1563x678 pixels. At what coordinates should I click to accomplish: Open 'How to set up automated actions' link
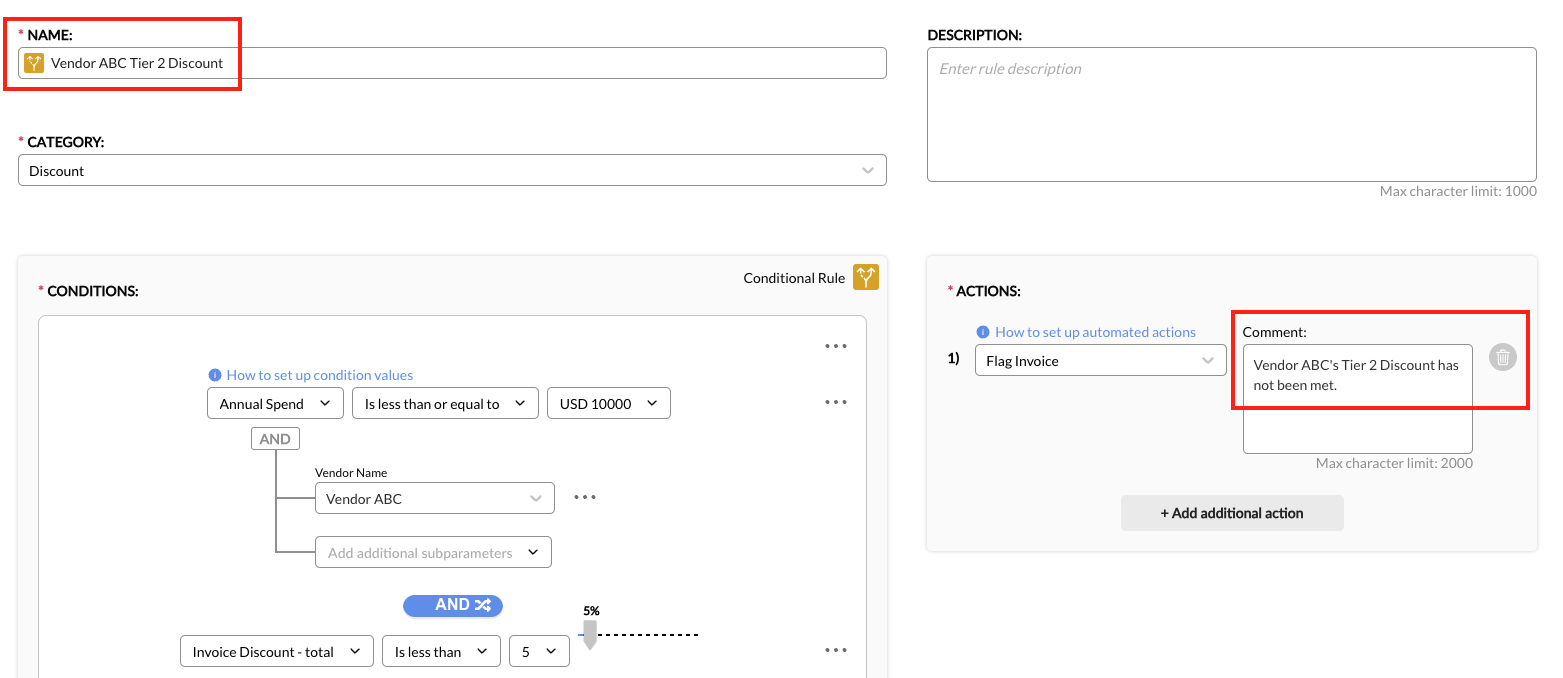pos(1095,332)
